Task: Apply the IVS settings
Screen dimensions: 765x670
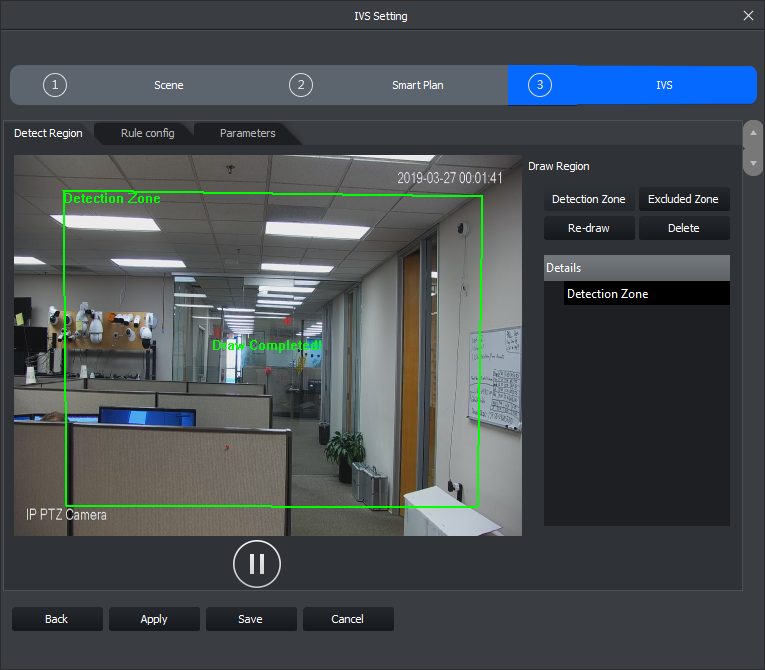Action: (154, 619)
